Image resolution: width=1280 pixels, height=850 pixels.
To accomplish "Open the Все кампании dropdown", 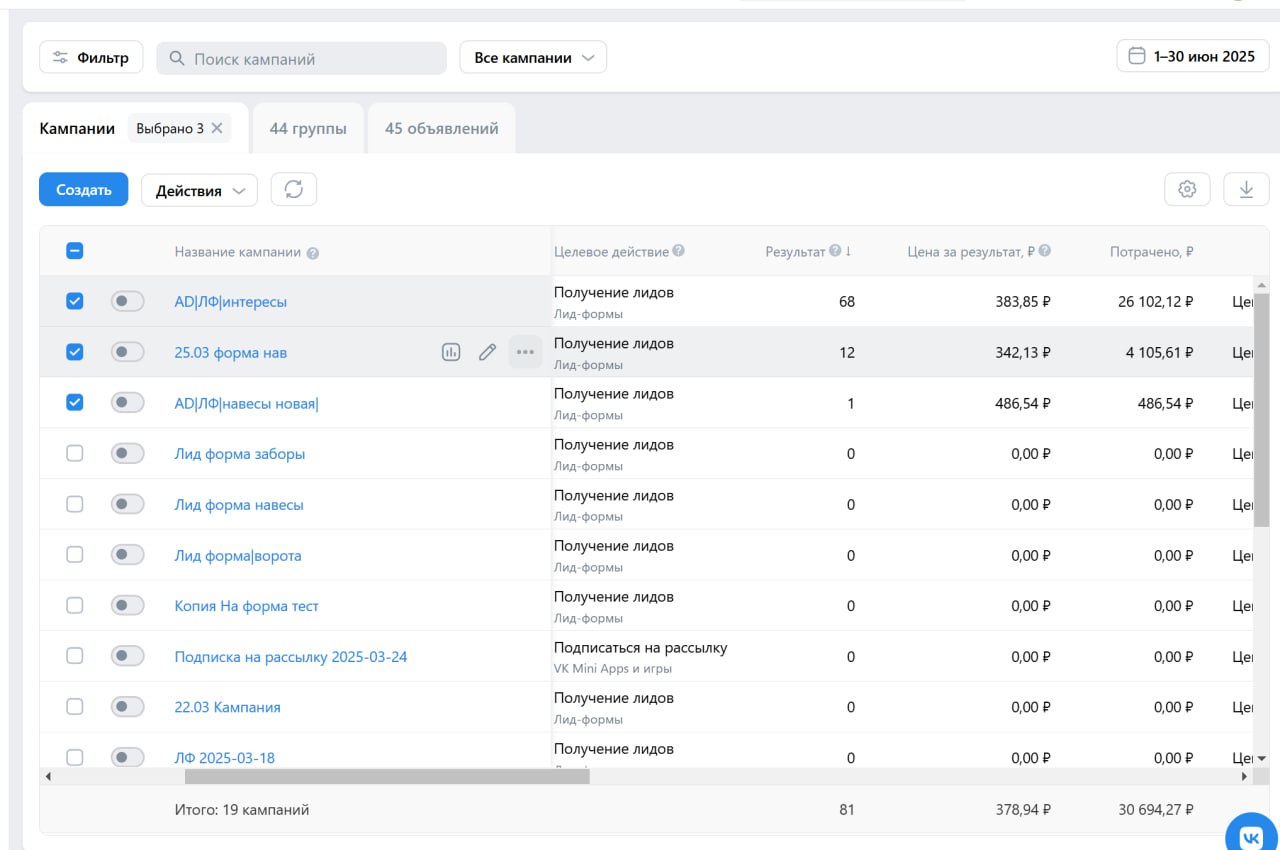I will point(533,57).
